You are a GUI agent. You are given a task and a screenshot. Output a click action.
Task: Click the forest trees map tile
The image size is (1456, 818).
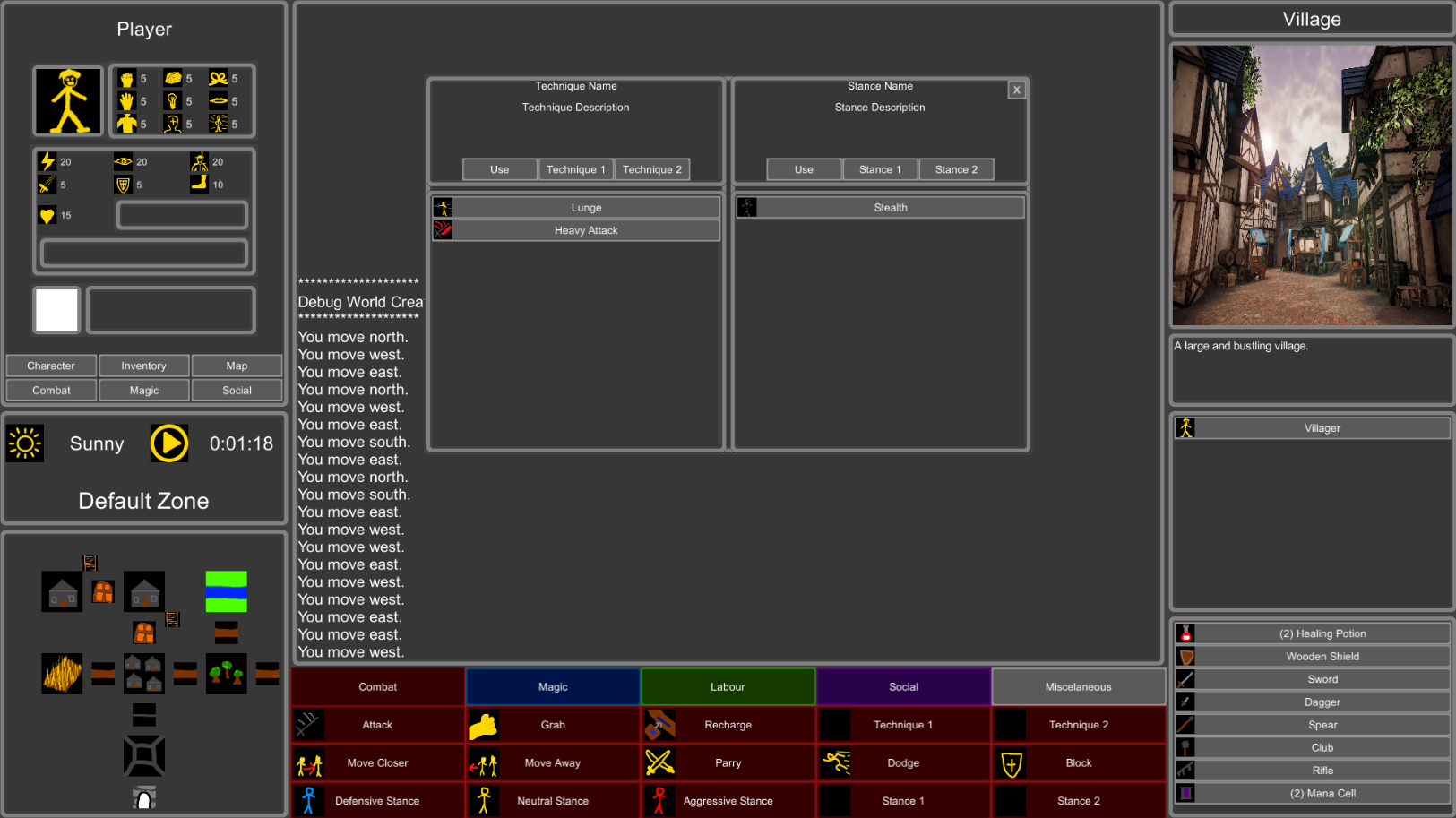(x=226, y=673)
